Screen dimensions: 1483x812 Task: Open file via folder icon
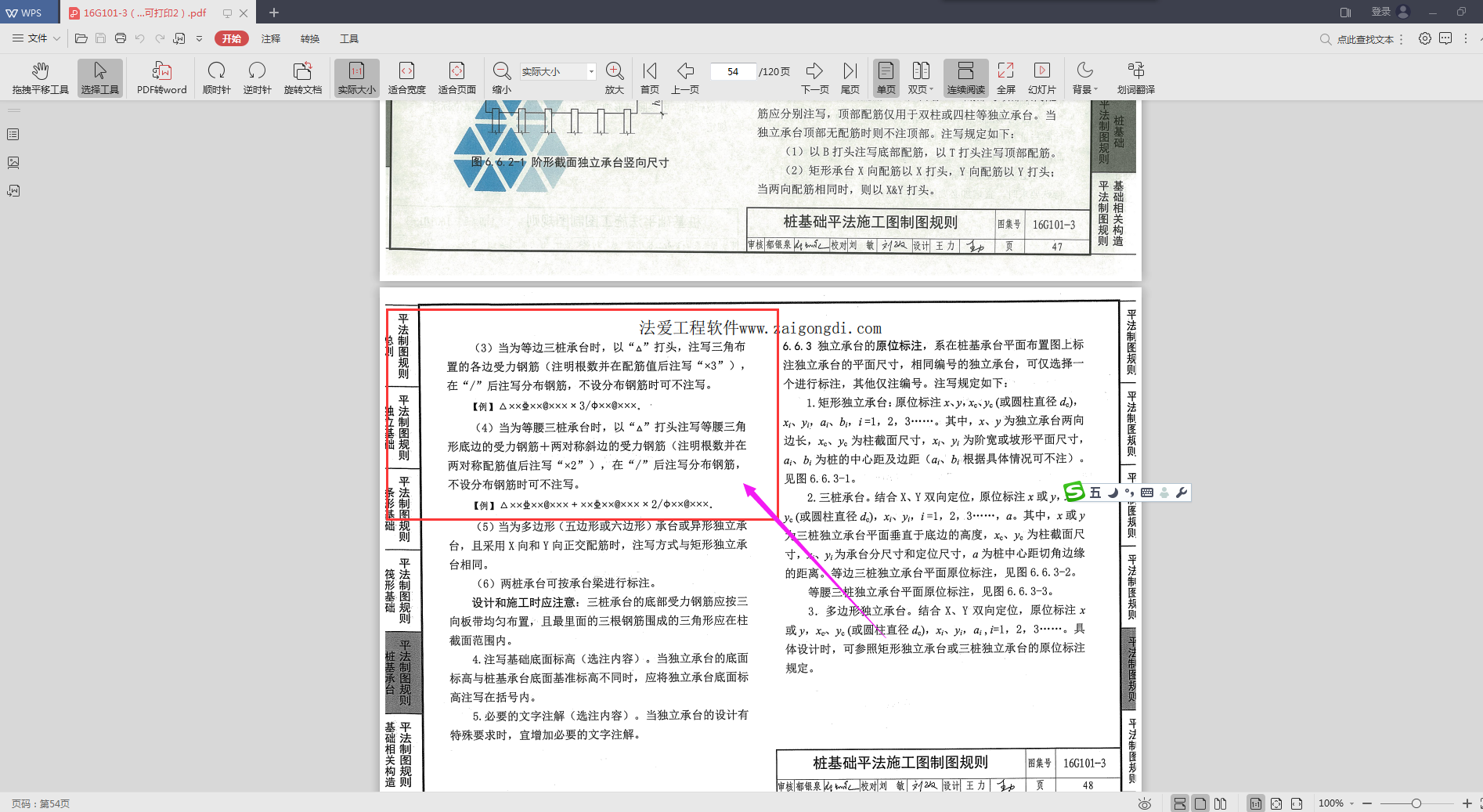pos(81,38)
